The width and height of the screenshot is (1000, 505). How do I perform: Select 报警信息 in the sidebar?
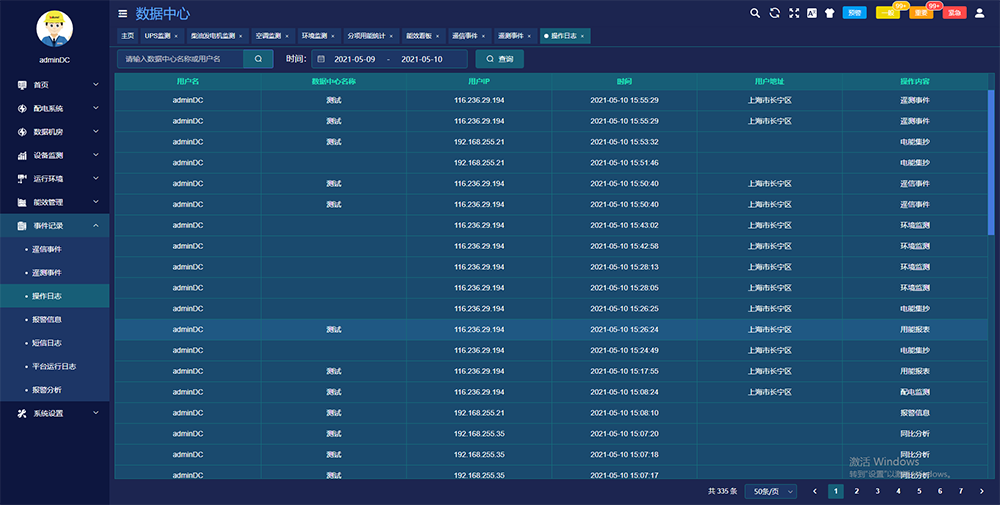point(47,320)
